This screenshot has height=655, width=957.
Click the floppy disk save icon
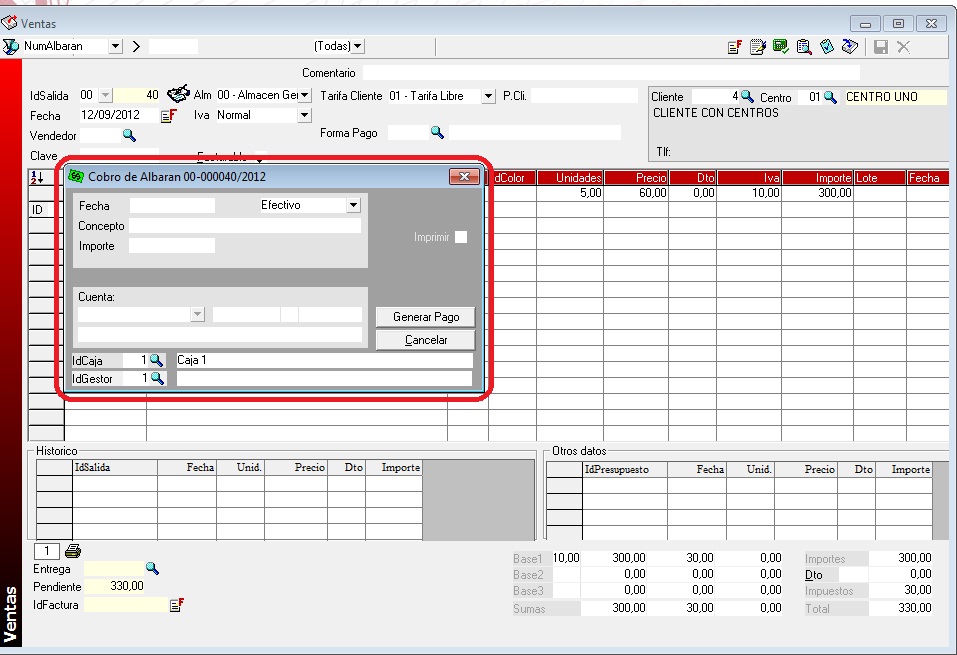pos(881,46)
